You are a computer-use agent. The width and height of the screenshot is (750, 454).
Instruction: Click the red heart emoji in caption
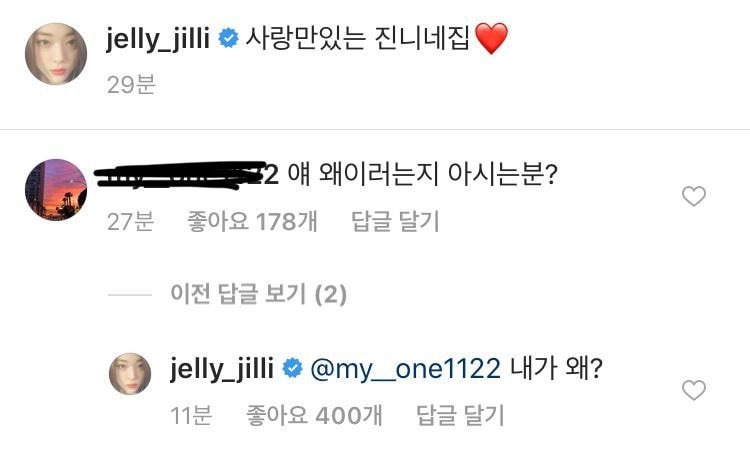[x=491, y=38]
